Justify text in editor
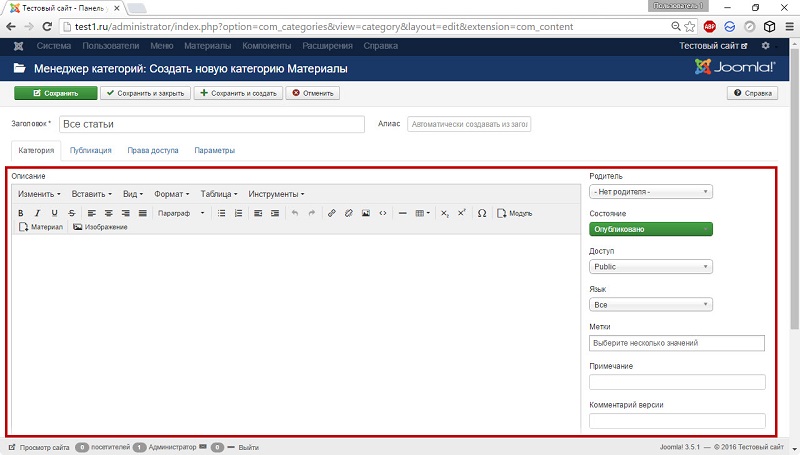 (143, 213)
